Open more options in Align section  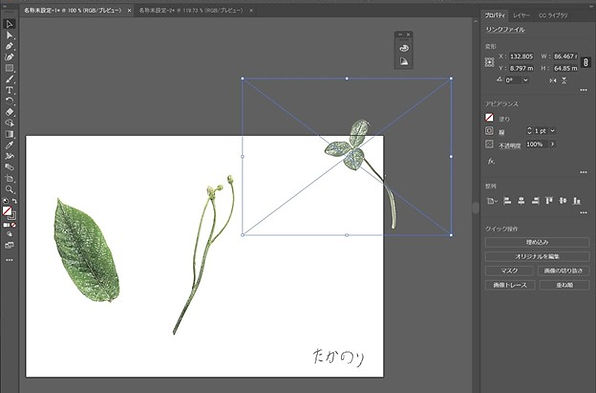pyautogui.click(x=583, y=213)
